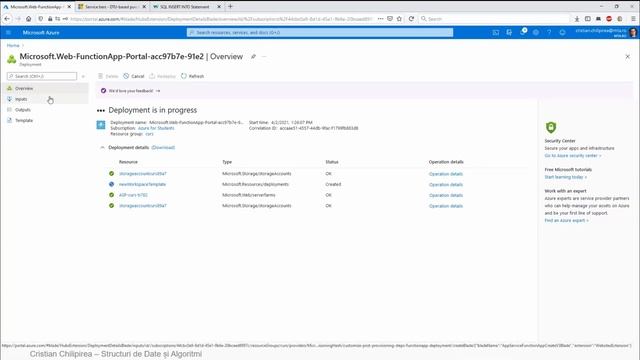Click the greyed Redeploy toolbar command

pos(162,76)
